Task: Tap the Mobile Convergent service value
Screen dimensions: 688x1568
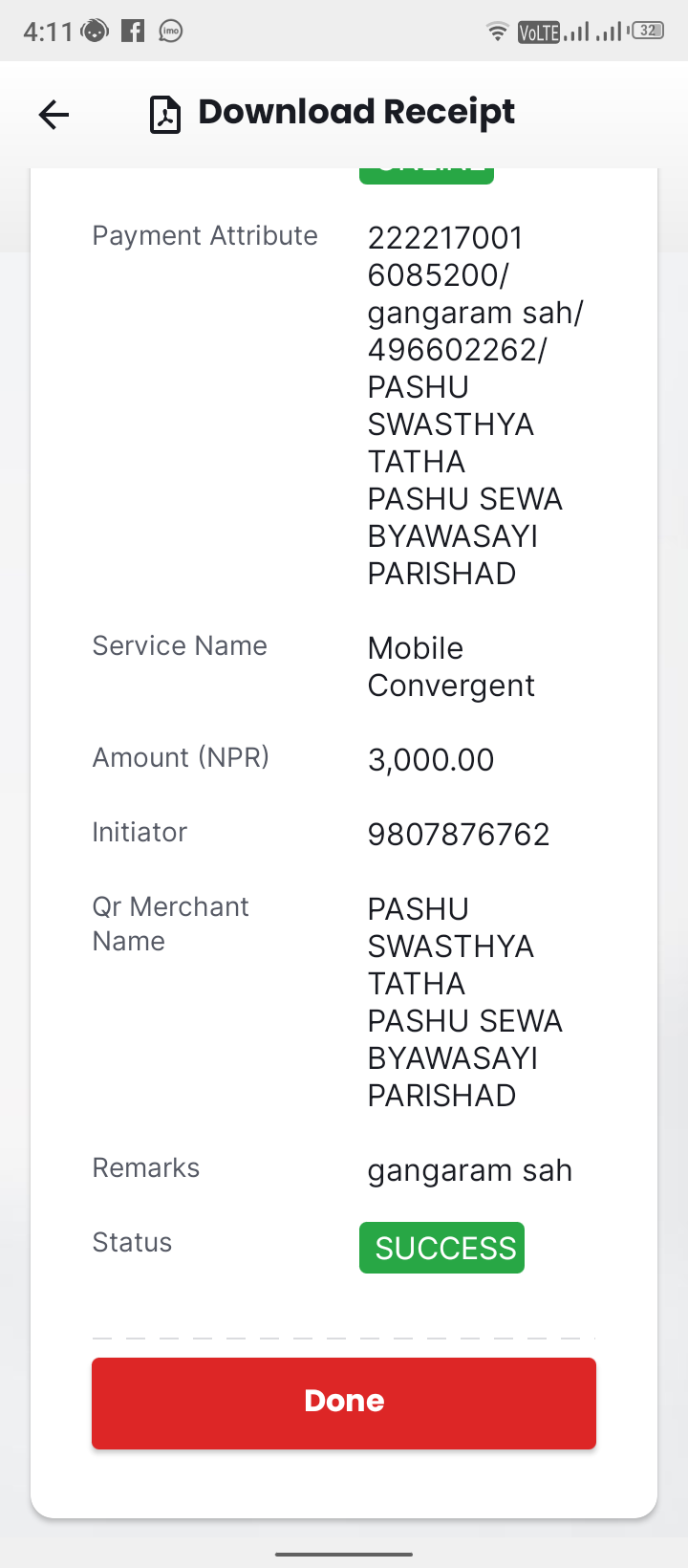Action: pyautogui.click(x=451, y=666)
